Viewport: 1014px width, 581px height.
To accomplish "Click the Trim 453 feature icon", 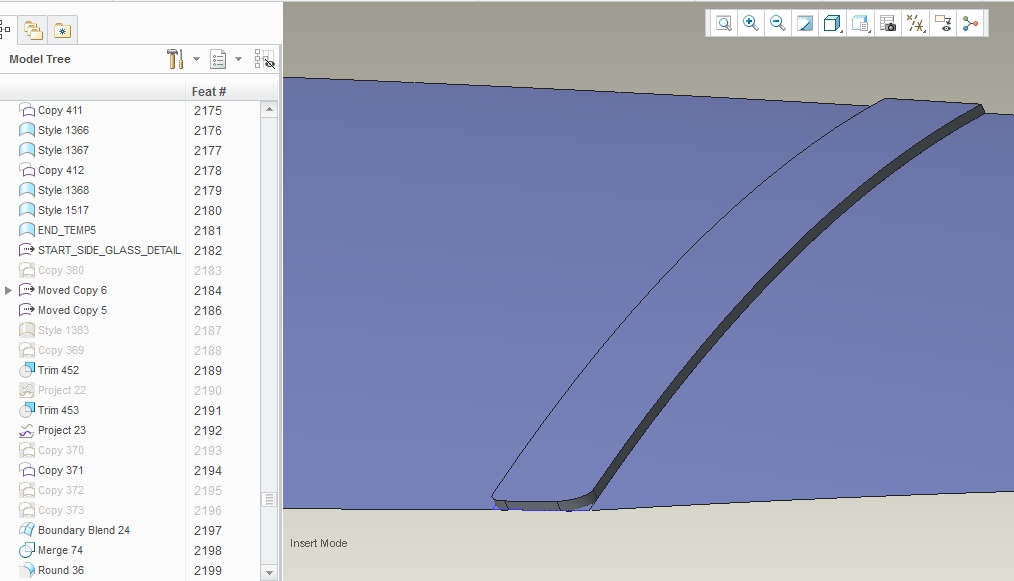I will 27,410.
